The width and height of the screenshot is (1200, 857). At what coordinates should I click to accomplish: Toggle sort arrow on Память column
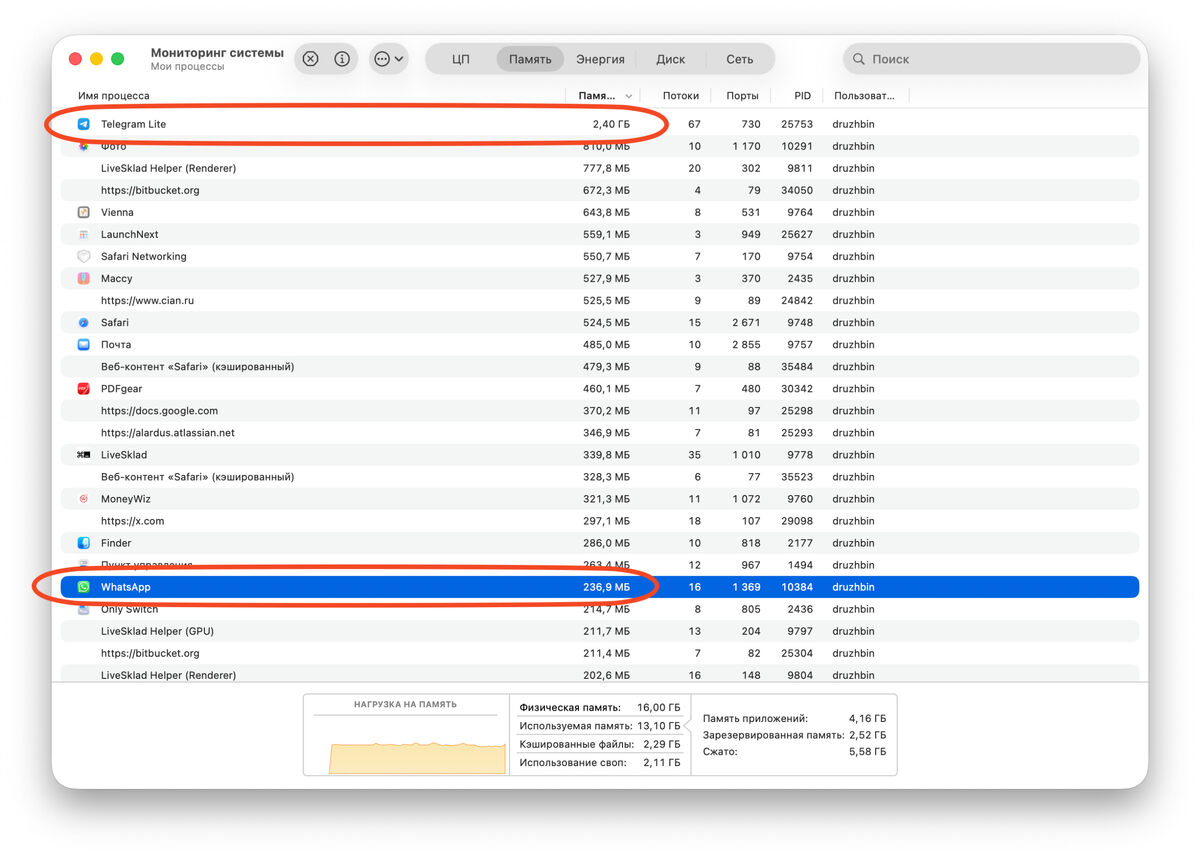629,96
